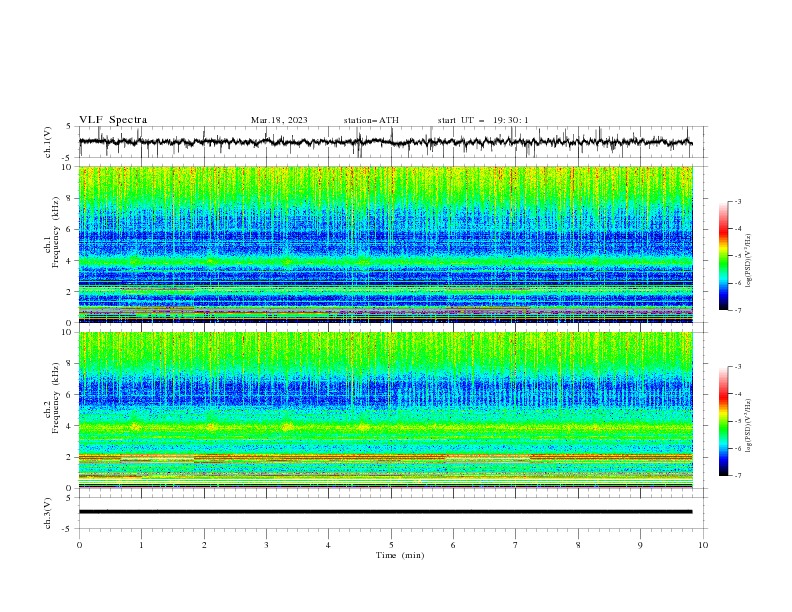Viewport: 792px width, 612px height.
Task: Click the ch.1 spectrogram panel
Action: (385, 244)
